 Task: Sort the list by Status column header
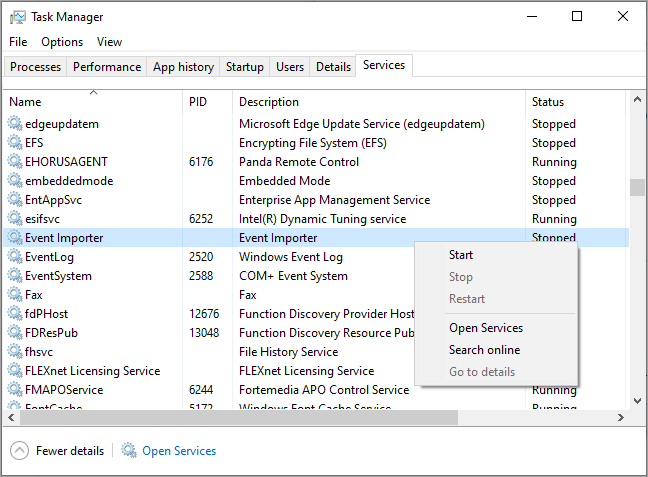pos(548,102)
